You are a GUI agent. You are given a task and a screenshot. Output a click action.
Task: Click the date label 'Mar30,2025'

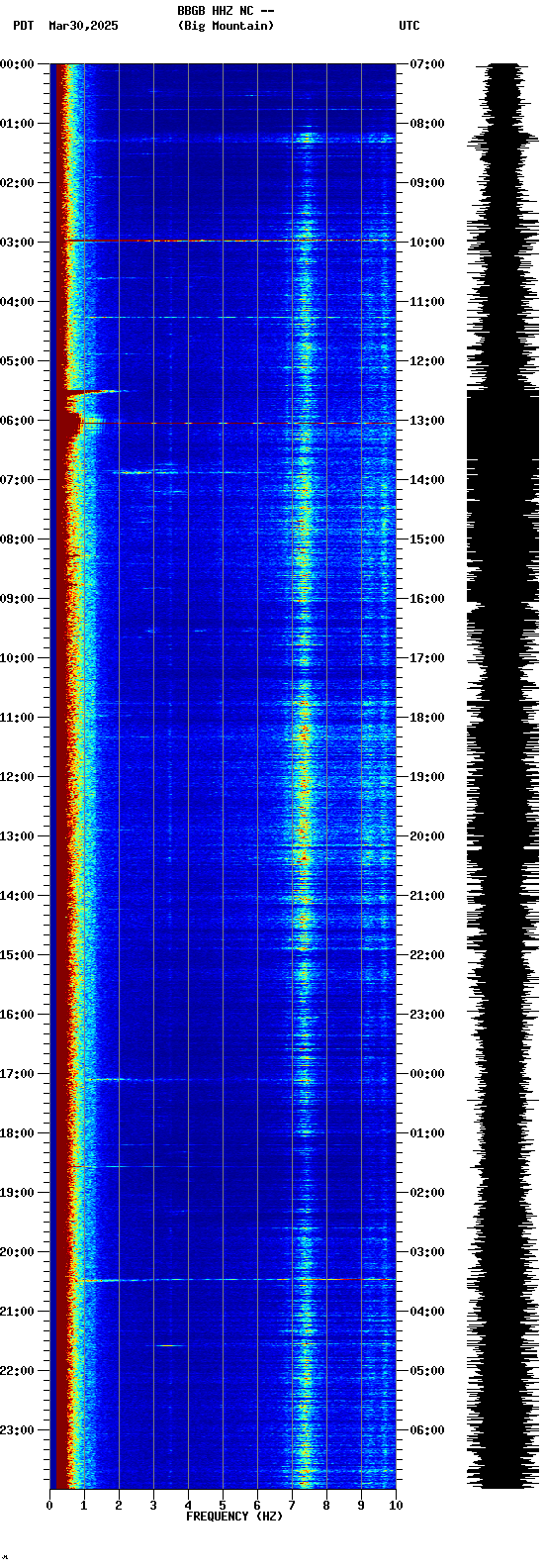(x=83, y=26)
